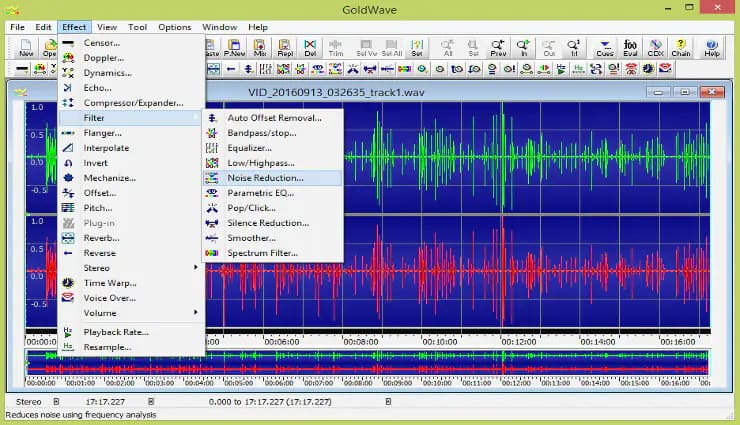This screenshot has height=425, width=740.
Task: Click the 1:1 zoom toolbar icon
Action: [574, 48]
